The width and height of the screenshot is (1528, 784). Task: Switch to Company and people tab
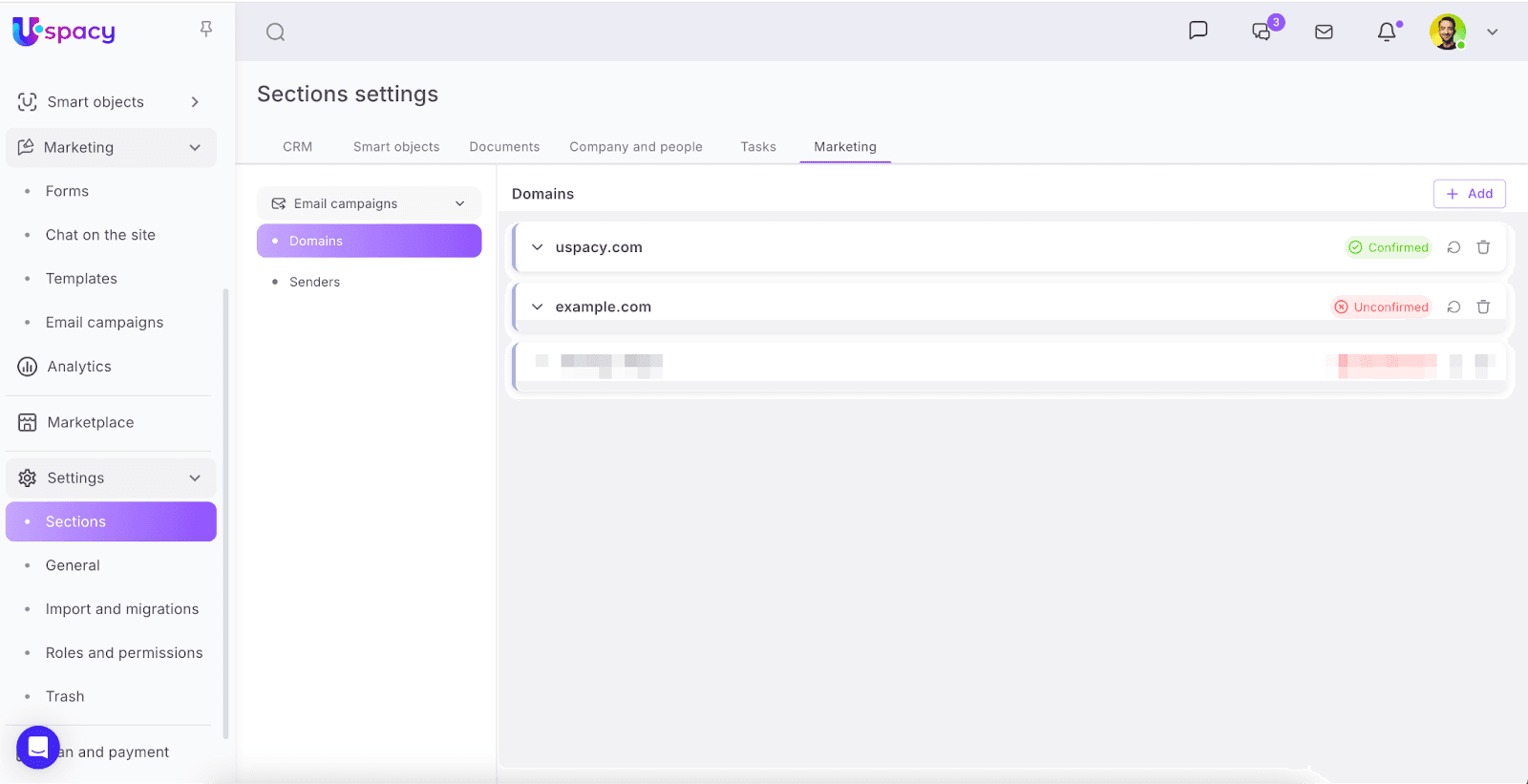click(x=636, y=147)
